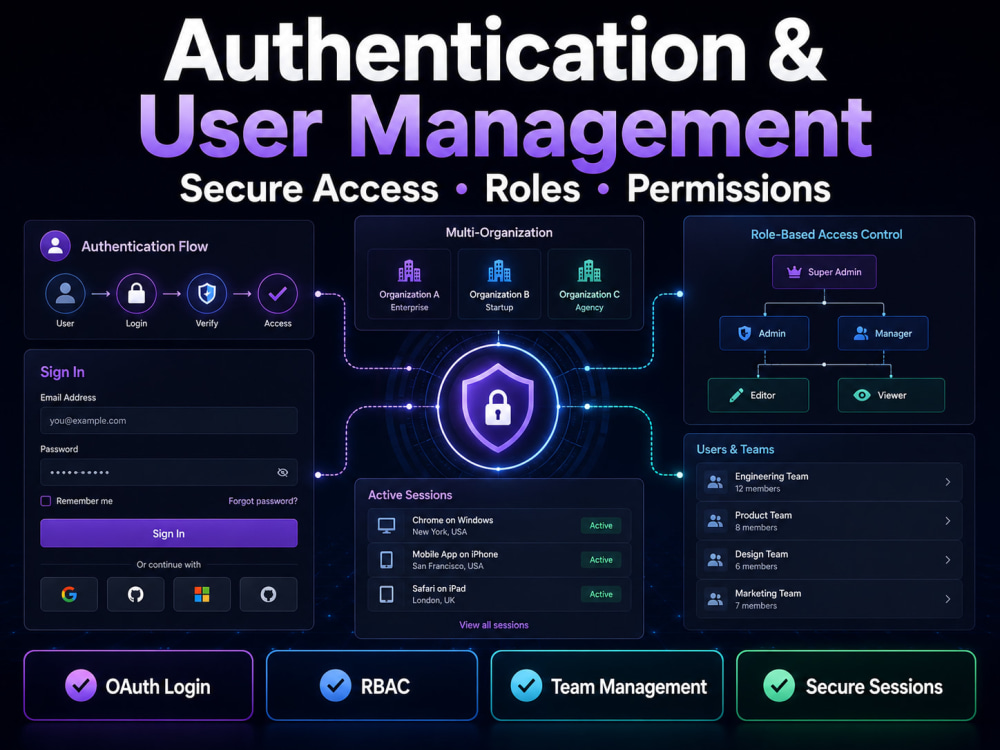The width and height of the screenshot is (1000, 750).
Task: Select the Super Admin role label
Action: [x=834, y=272]
